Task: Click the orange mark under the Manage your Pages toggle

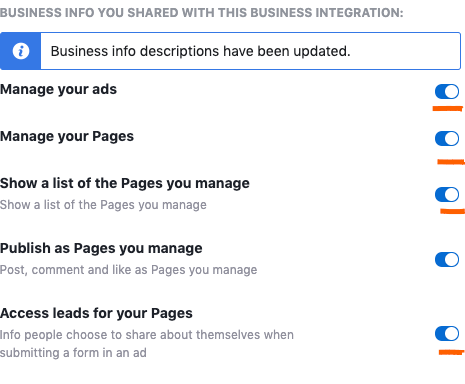Action: coord(451,162)
